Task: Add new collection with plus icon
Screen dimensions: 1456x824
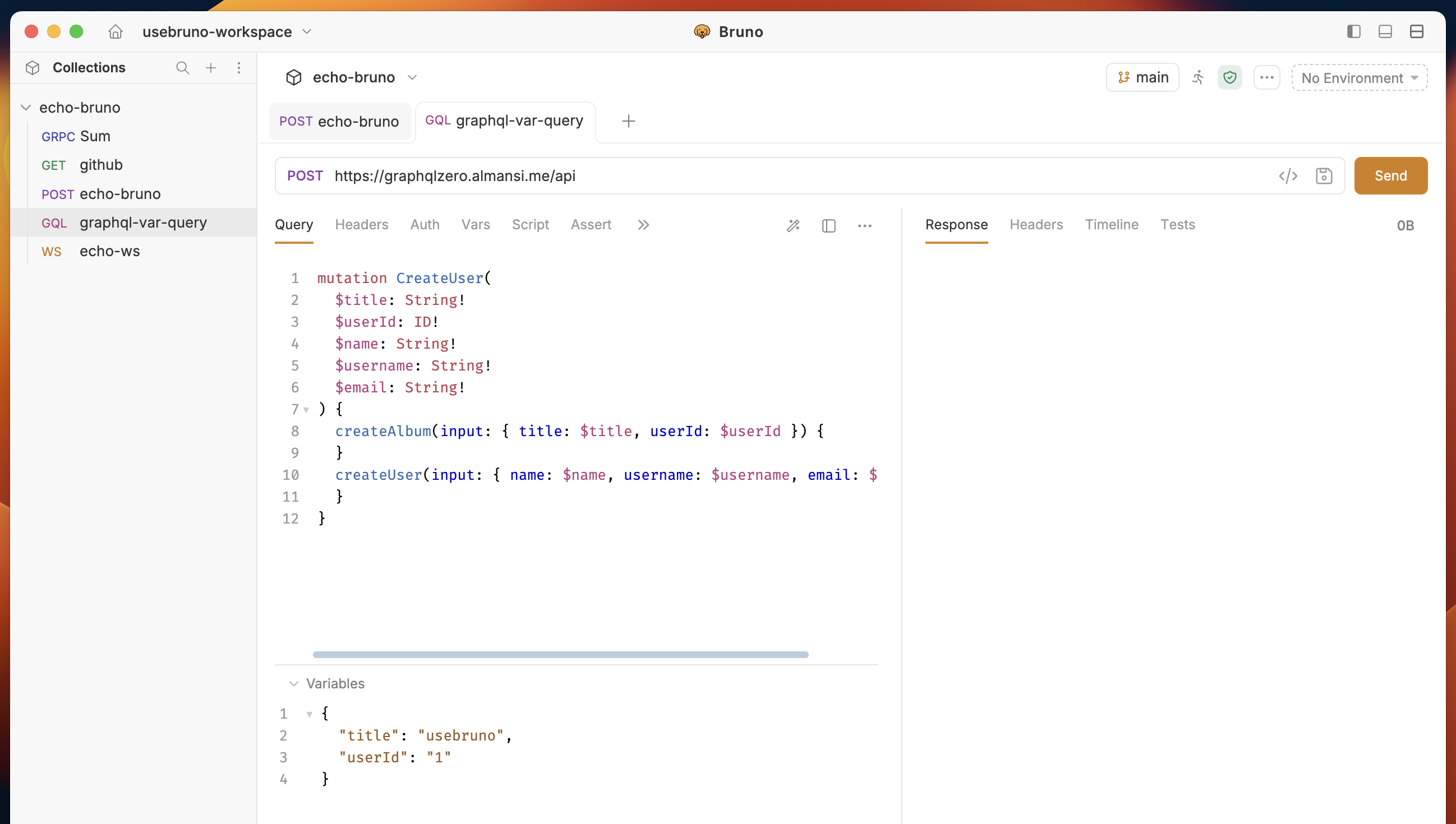Action: (x=210, y=68)
